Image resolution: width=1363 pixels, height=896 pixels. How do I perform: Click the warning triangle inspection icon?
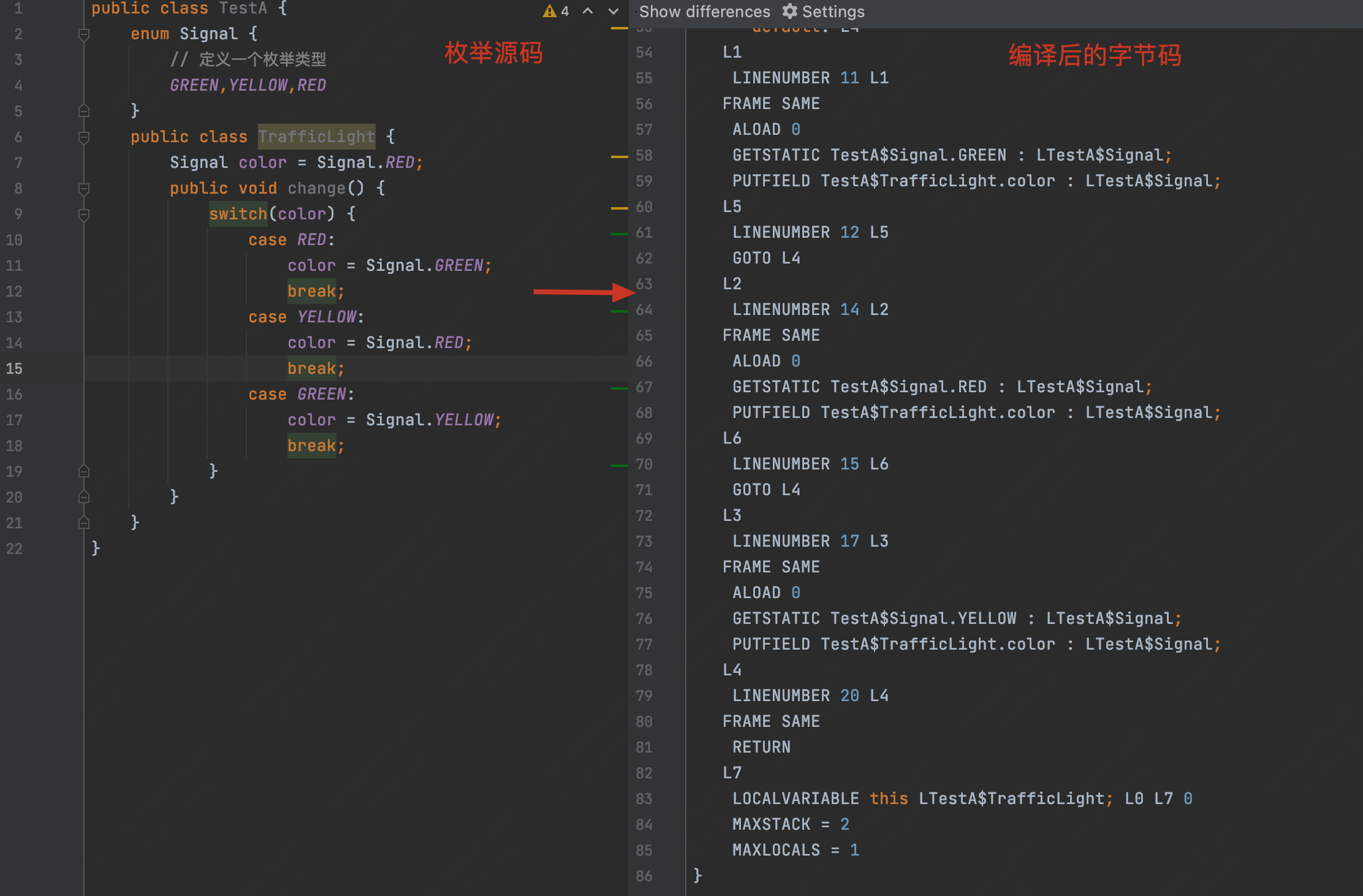pos(549,12)
